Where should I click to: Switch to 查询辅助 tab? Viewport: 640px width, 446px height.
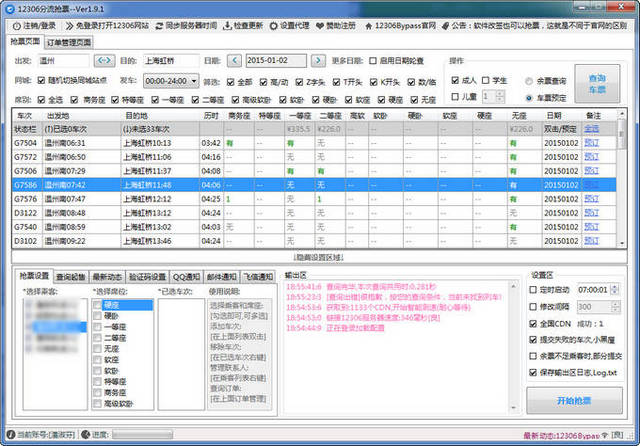coord(71,277)
